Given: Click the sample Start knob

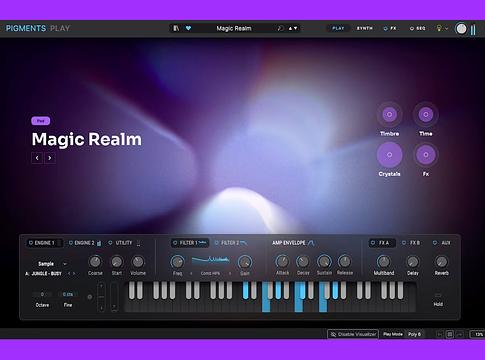Looking at the screenshot, I should click(x=117, y=262).
